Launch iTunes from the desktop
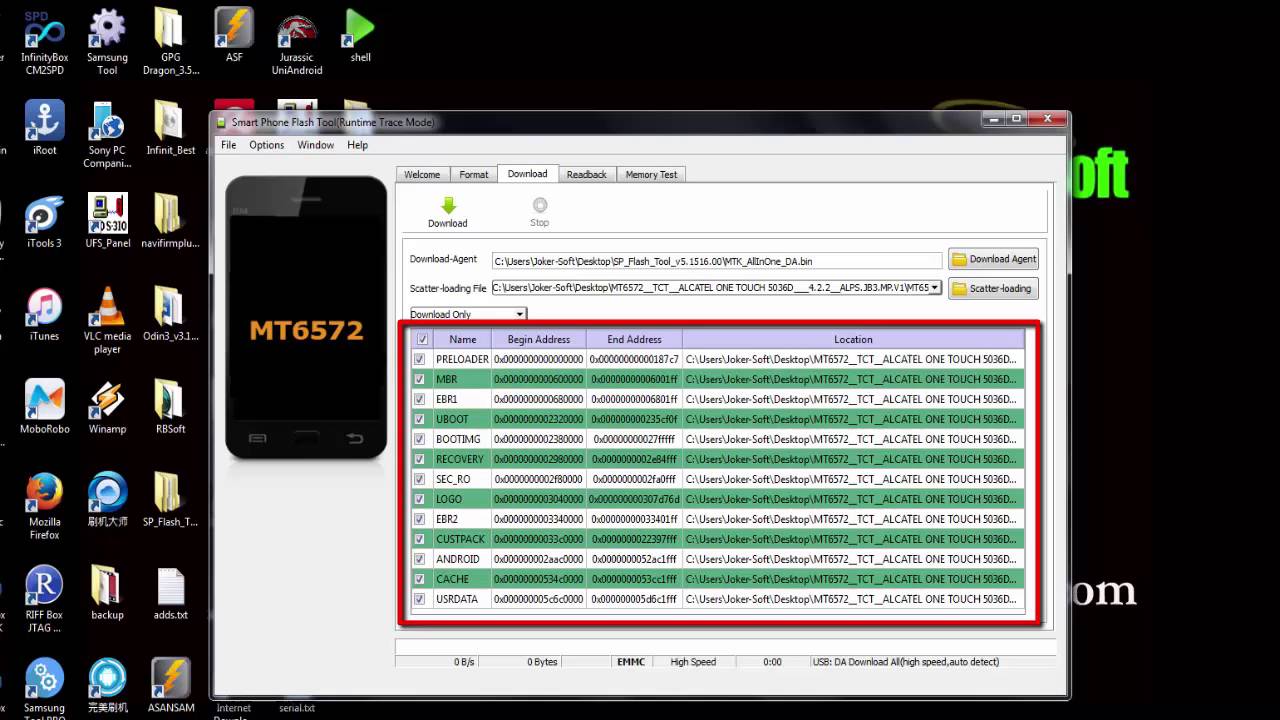The width and height of the screenshot is (1280, 720). [x=44, y=314]
